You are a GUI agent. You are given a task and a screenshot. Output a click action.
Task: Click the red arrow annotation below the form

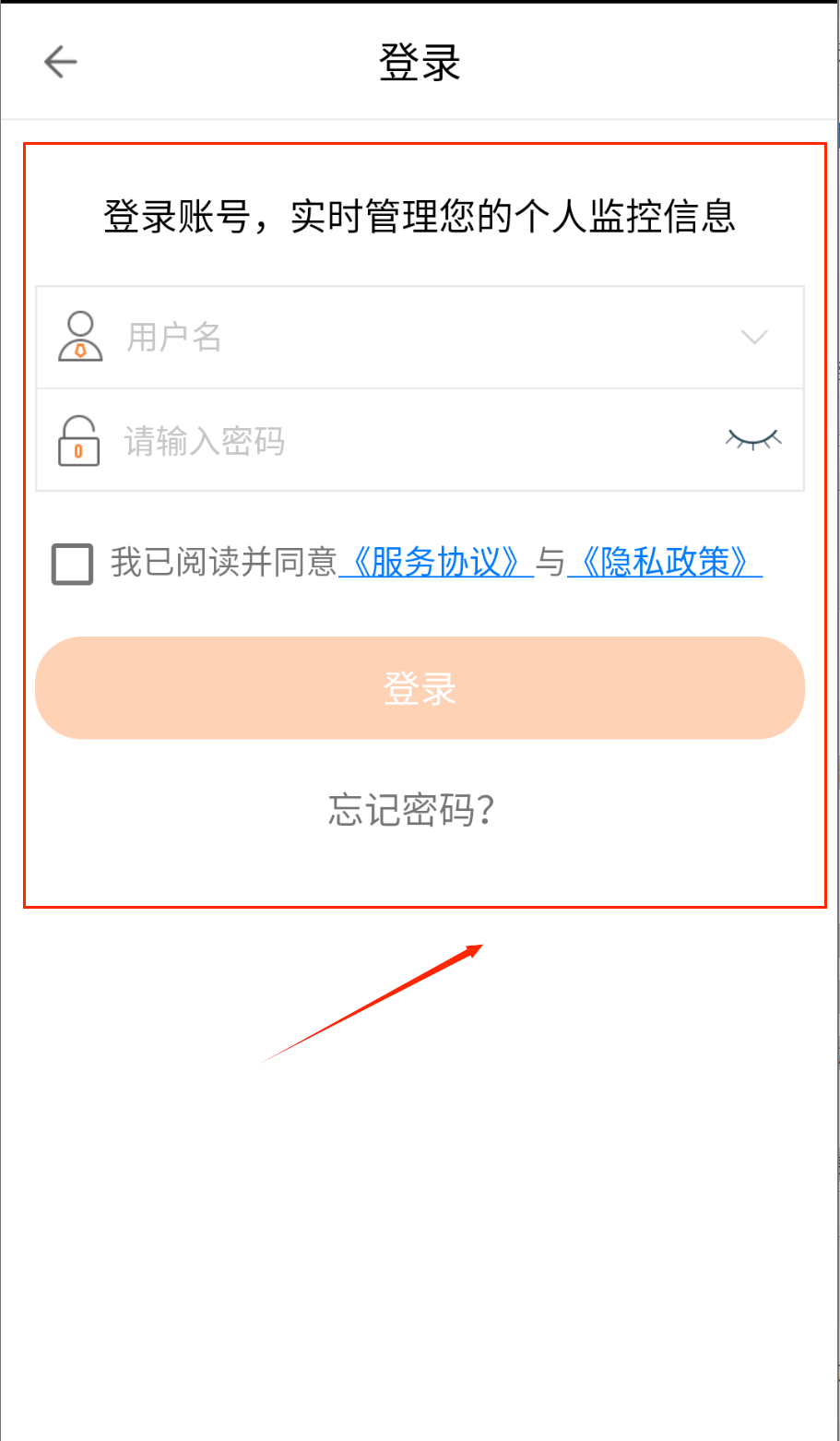(x=372, y=1003)
